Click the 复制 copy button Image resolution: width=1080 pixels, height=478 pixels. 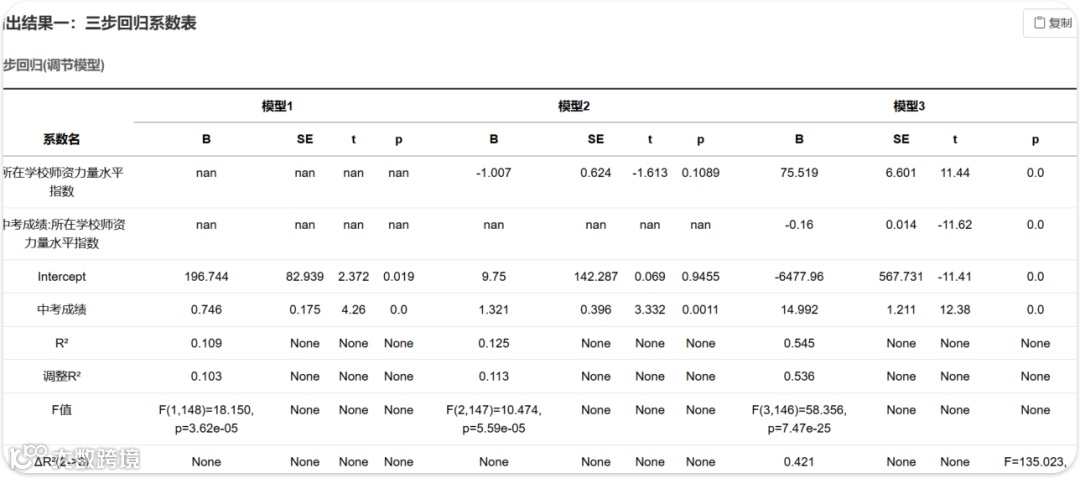click(1052, 23)
